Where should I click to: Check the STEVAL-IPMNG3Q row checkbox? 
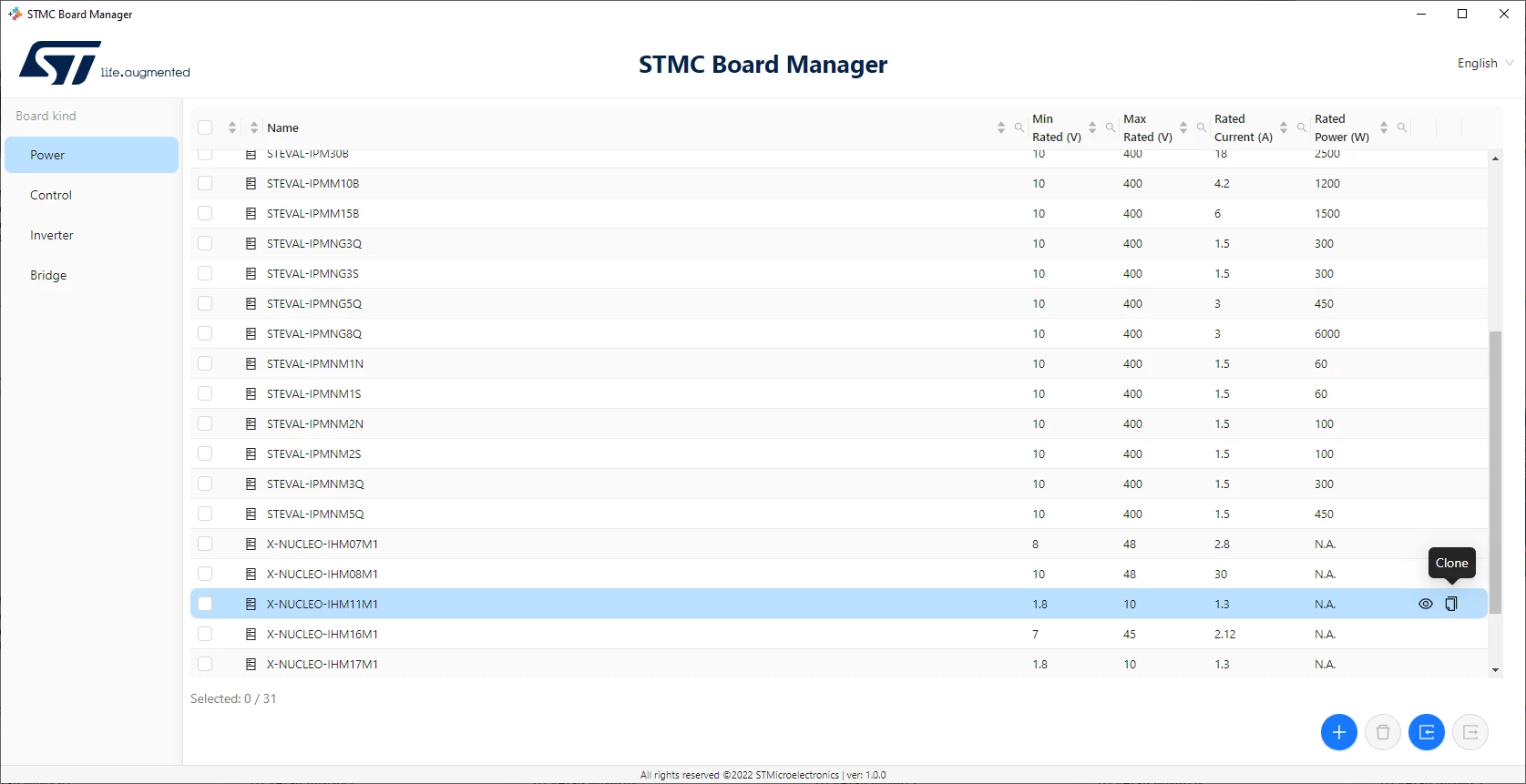[205, 243]
